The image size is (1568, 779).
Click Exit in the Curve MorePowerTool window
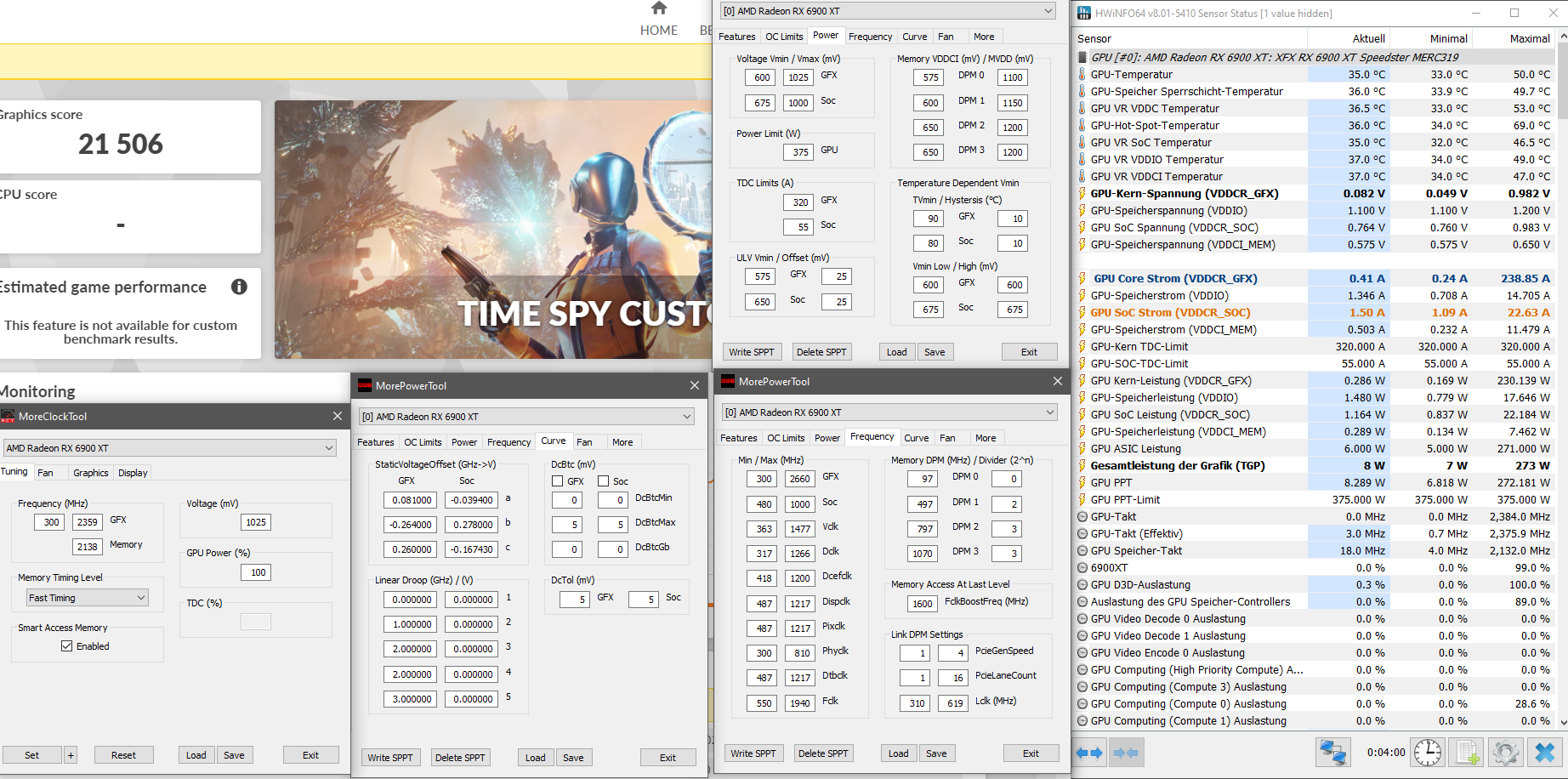(x=668, y=758)
